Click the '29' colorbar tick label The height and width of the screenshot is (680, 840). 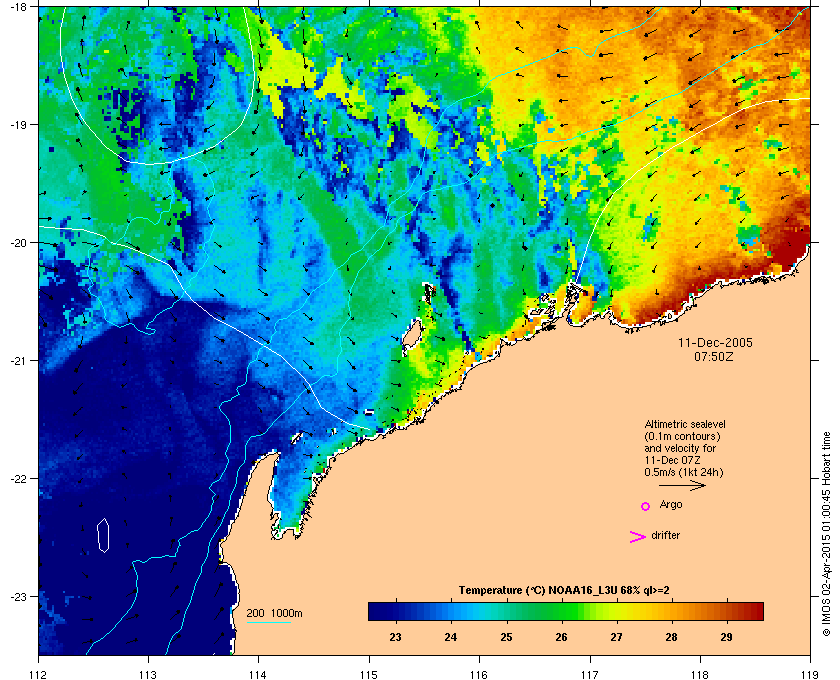(726, 637)
